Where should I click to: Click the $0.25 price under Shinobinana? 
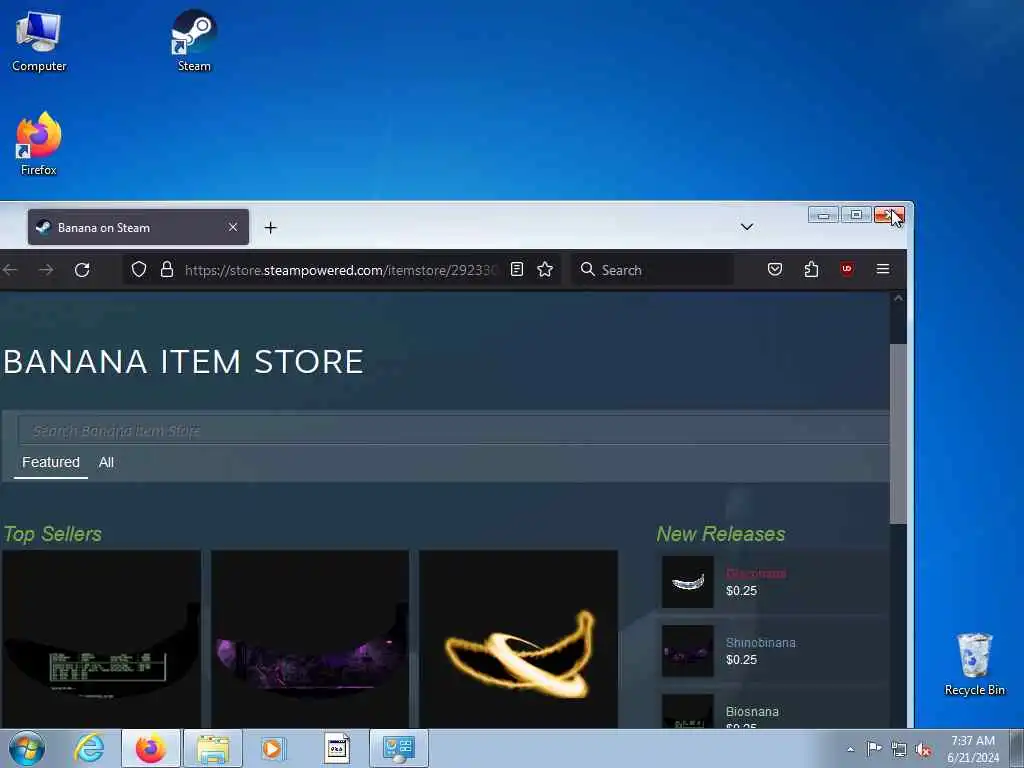pyautogui.click(x=741, y=660)
